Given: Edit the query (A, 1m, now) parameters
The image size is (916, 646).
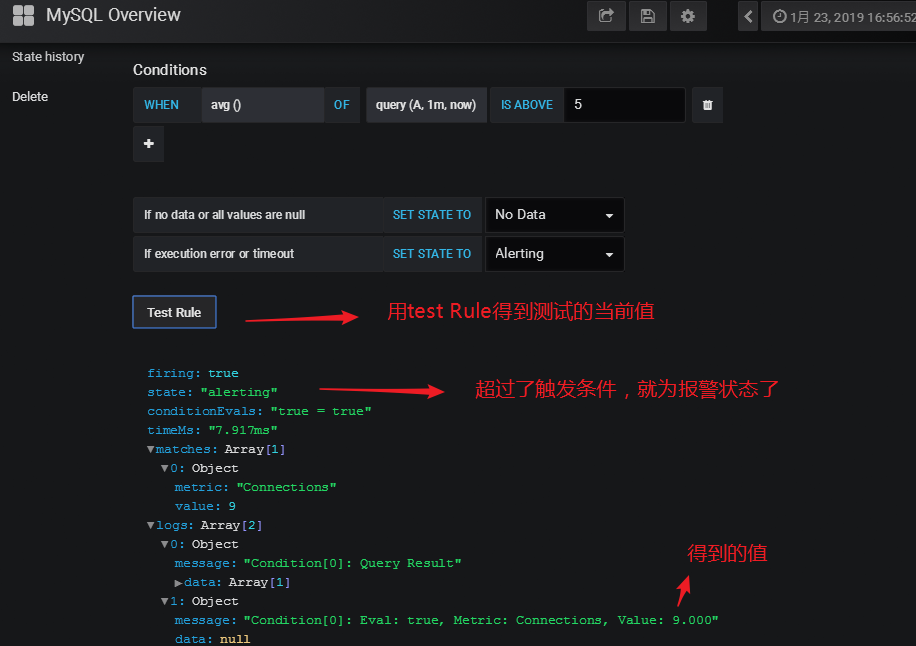Looking at the screenshot, I should [426, 105].
